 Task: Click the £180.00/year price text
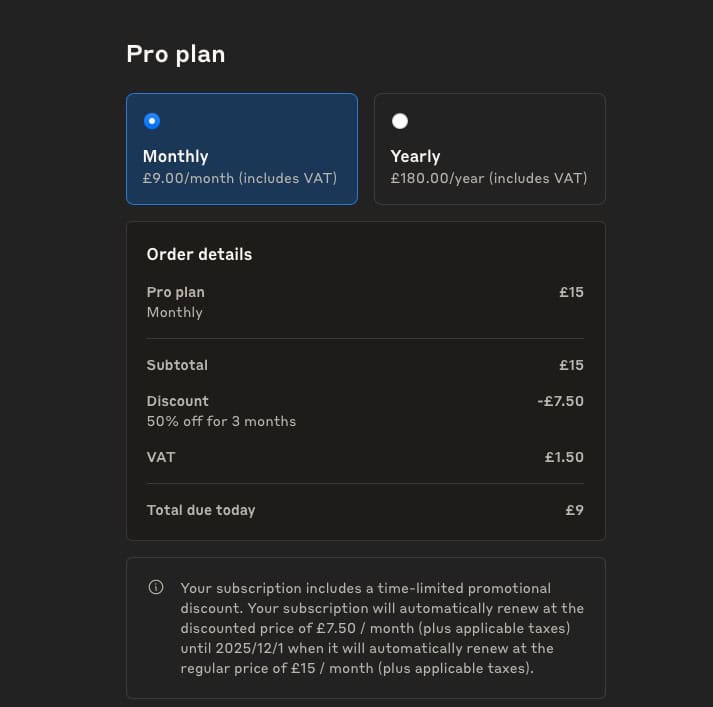(488, 179)
